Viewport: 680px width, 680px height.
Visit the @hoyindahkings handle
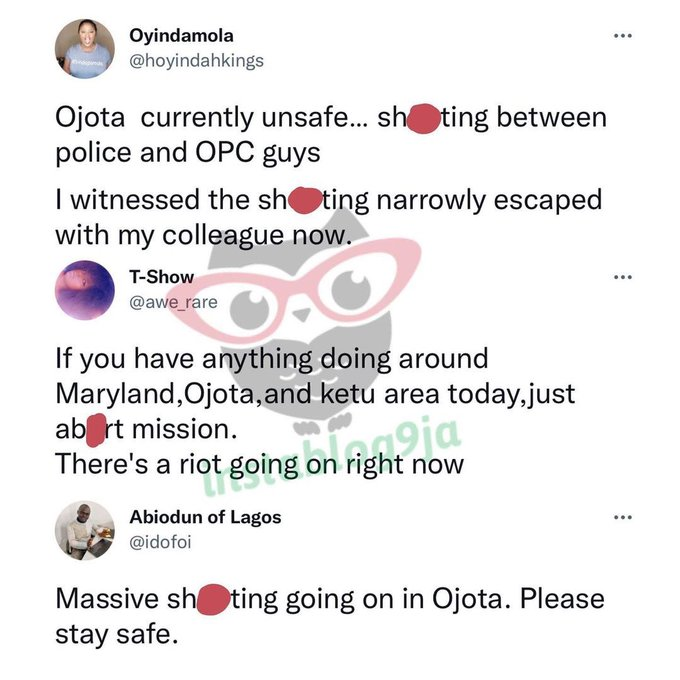pos(197,60)
